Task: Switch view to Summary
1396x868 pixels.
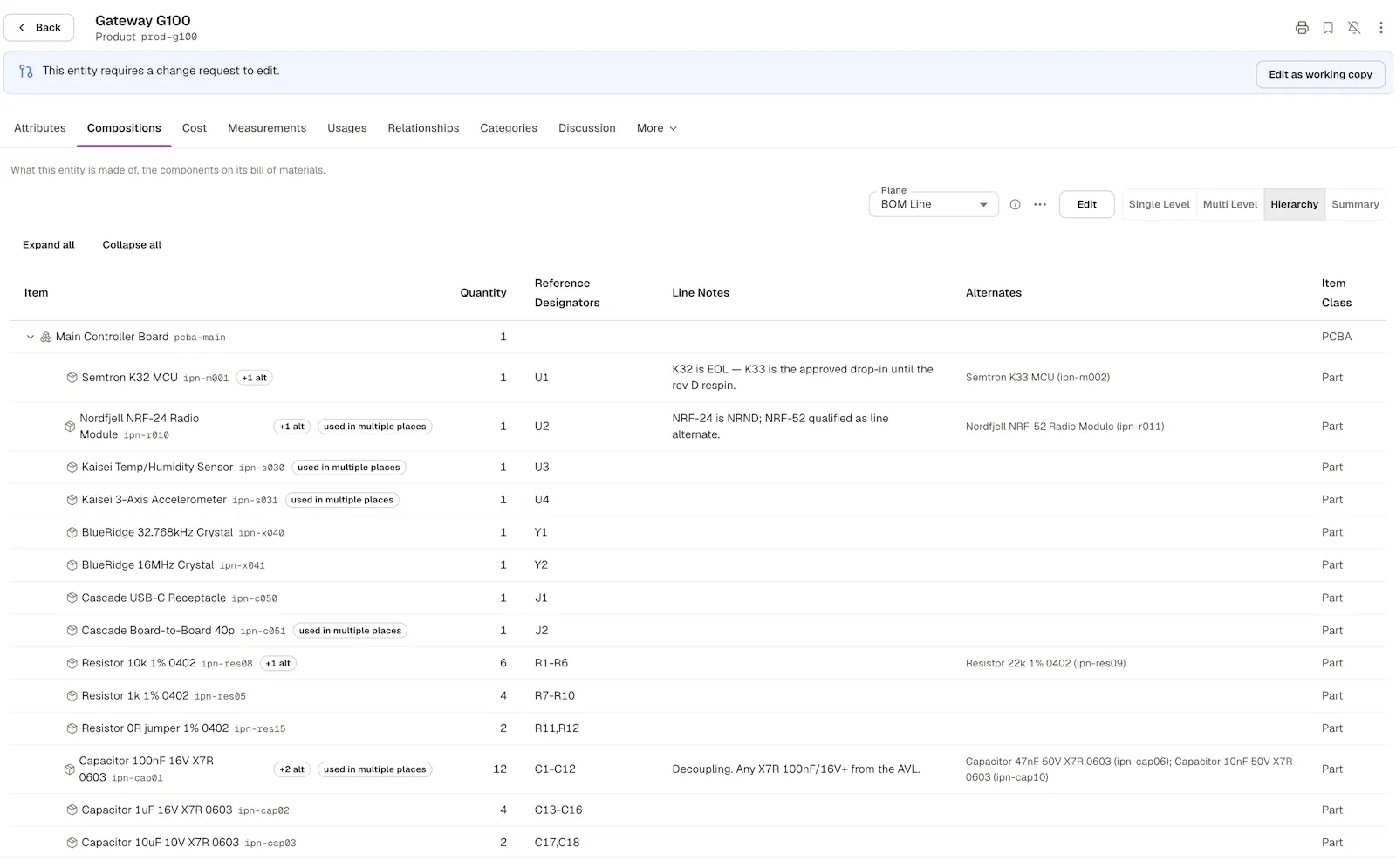Action: (1355, 205)
